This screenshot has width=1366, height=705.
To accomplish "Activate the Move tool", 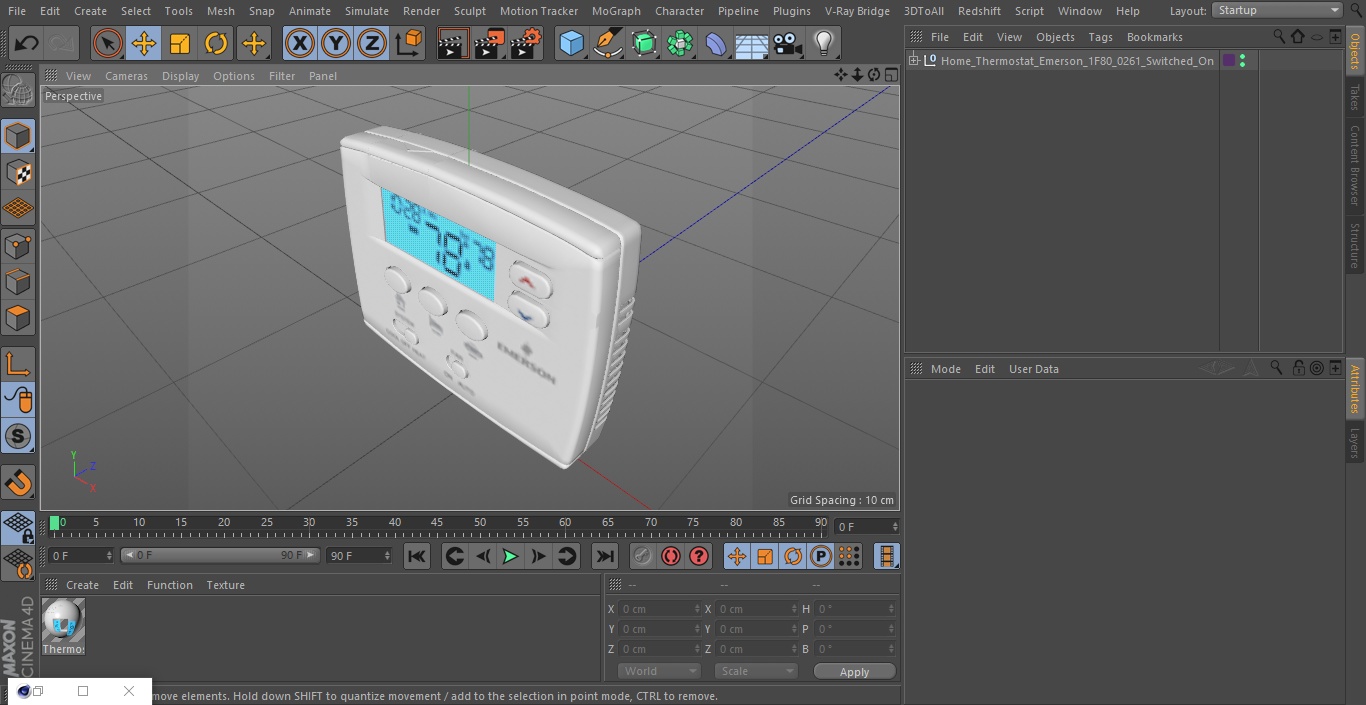I will 143,44.
